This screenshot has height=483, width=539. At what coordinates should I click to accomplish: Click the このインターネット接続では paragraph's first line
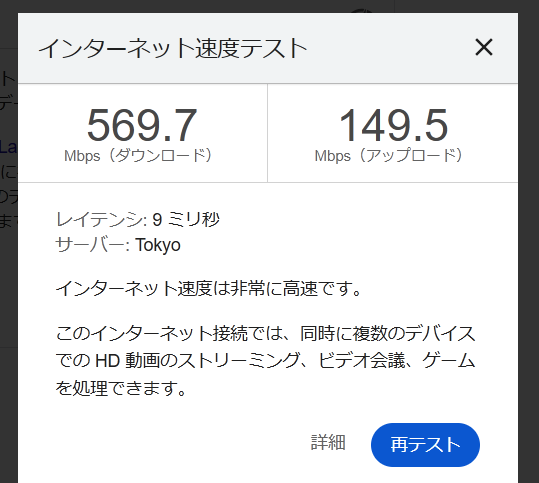tap(265, 333)
